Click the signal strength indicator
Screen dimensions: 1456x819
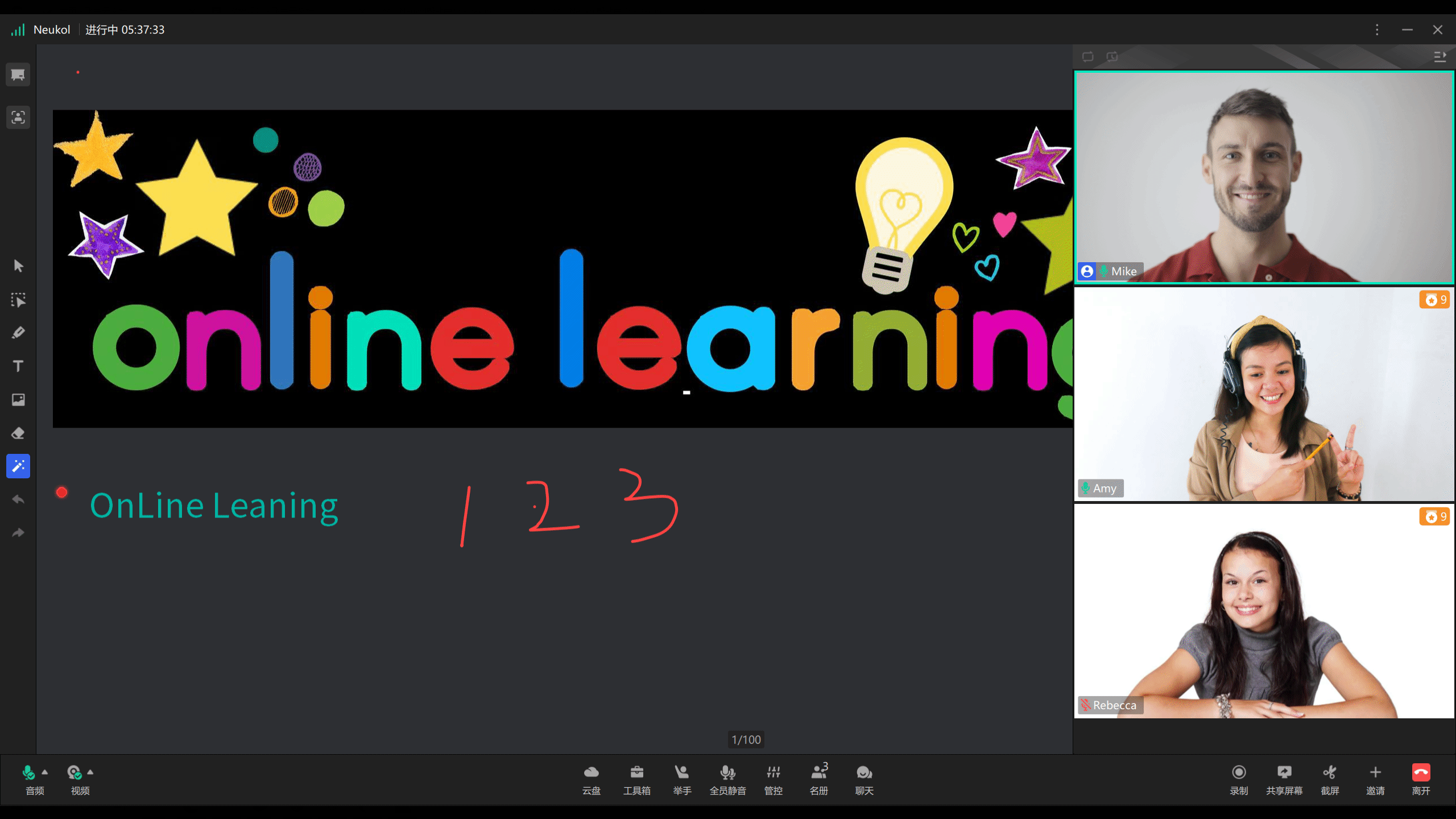tap(18, 30)
